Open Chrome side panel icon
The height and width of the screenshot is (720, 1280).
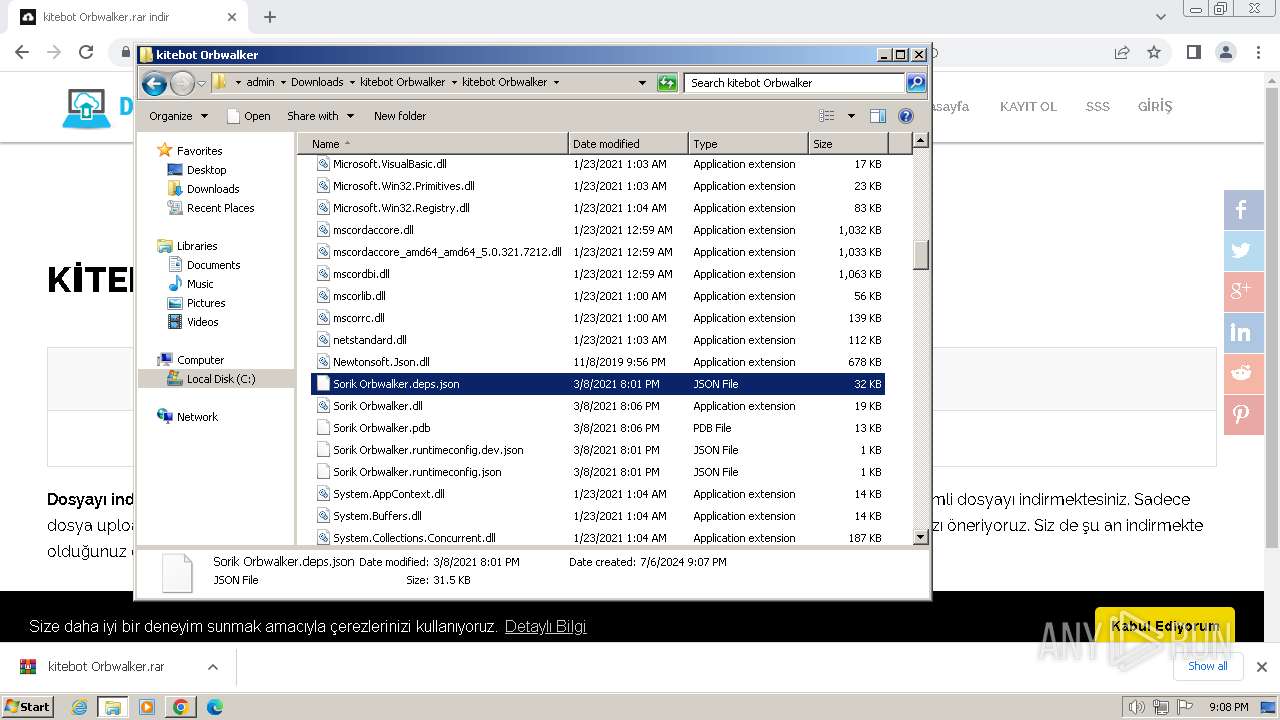(1193, 52)
